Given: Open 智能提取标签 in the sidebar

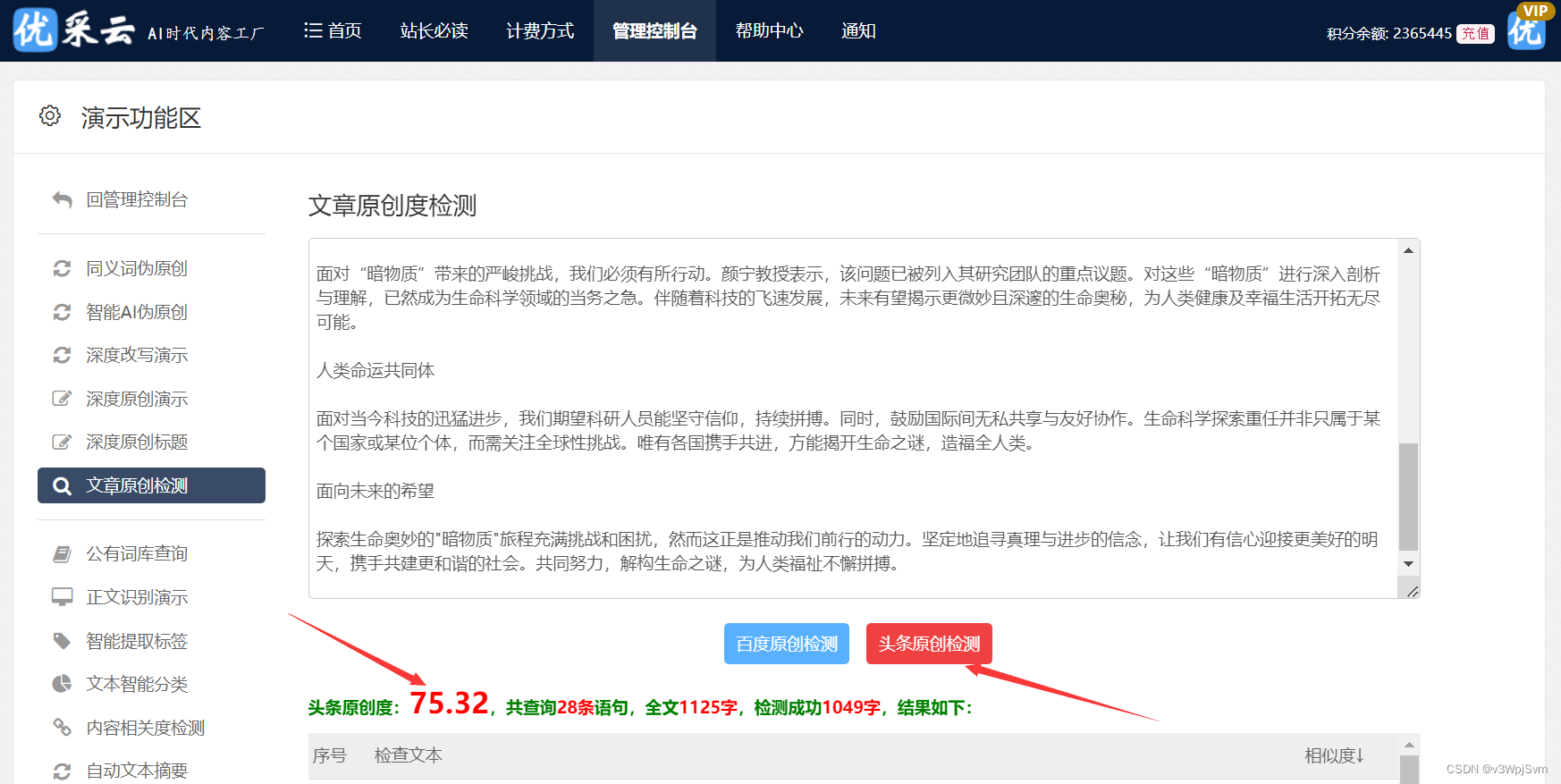Looking at the screenshot, I should point(137,641).
